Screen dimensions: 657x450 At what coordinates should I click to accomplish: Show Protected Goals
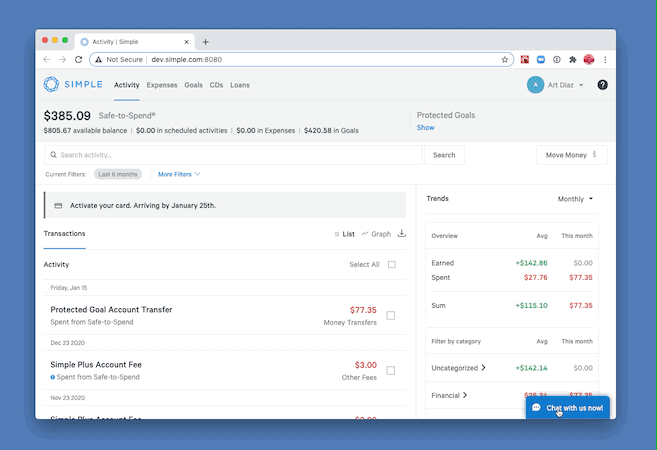coord(425,127)
